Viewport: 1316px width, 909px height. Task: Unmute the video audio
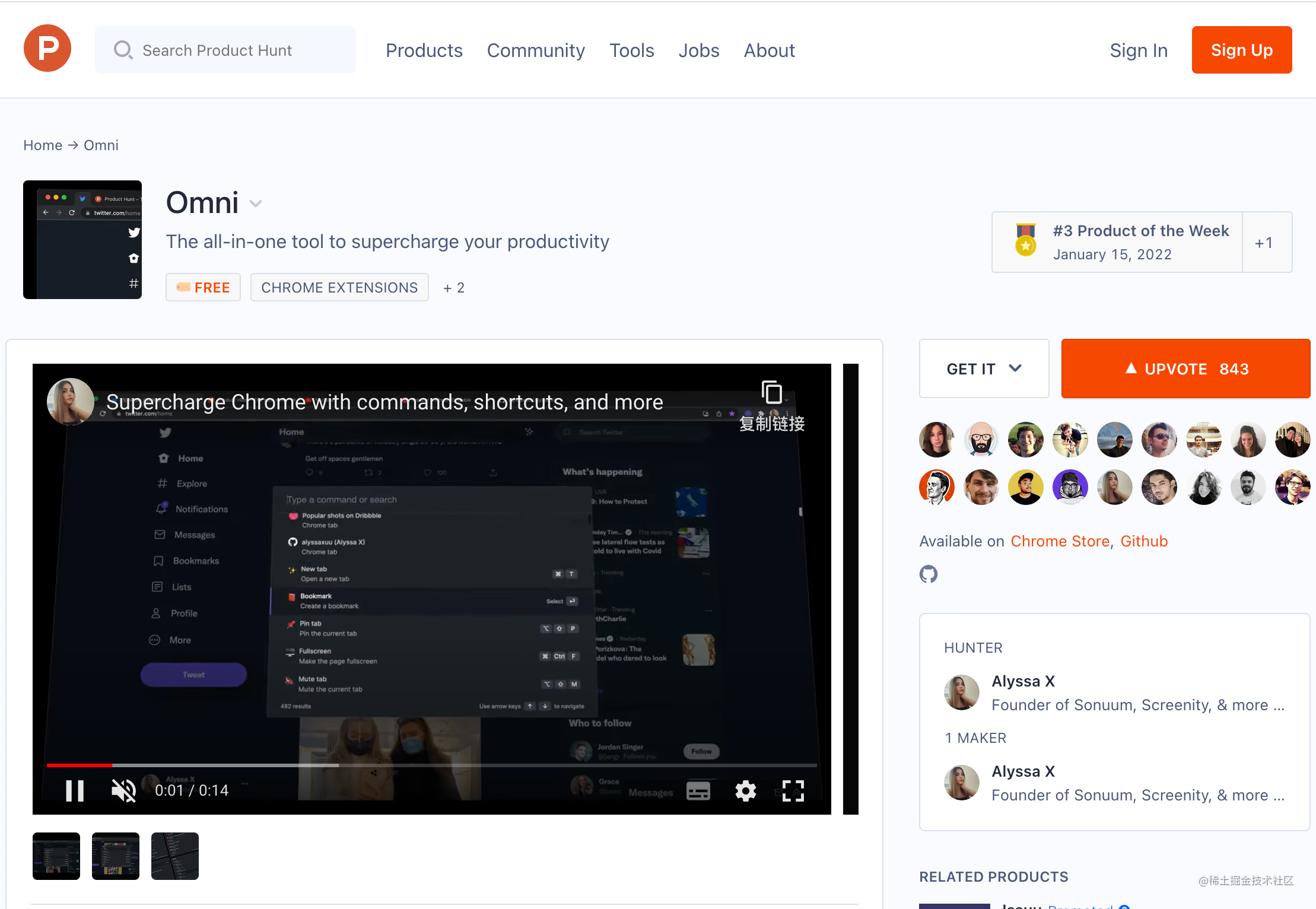coord(123,791)
